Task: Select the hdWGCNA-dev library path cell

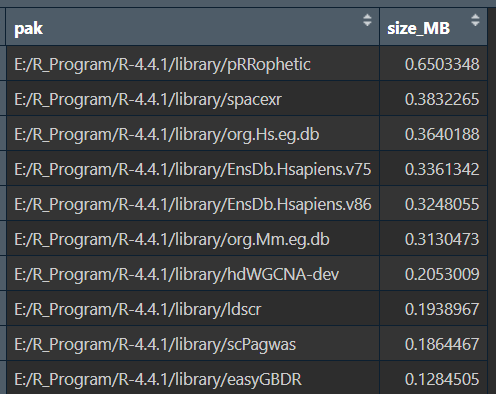Action: pos(192,274)
